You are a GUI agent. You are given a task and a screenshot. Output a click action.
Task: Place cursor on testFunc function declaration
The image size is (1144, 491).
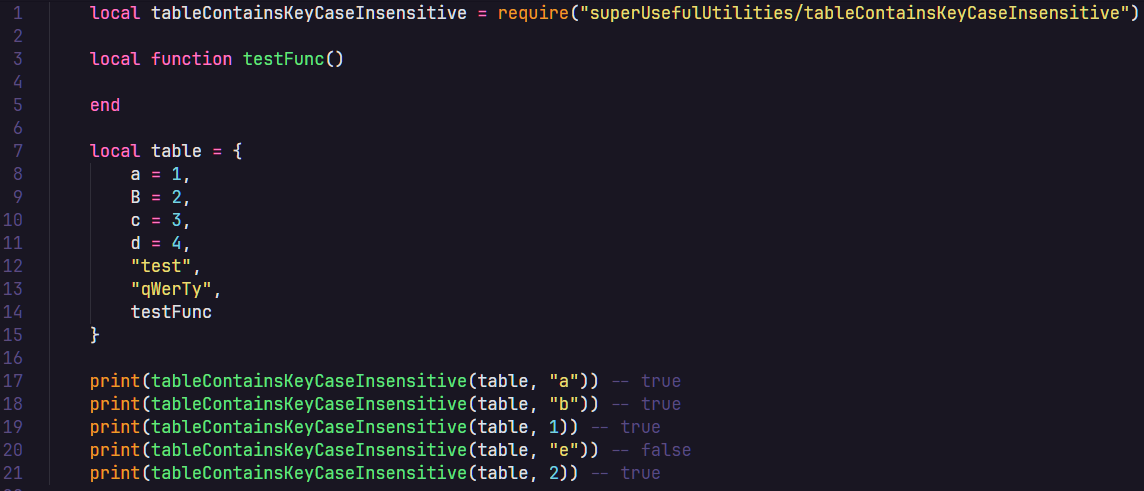(x=283, y=59)
